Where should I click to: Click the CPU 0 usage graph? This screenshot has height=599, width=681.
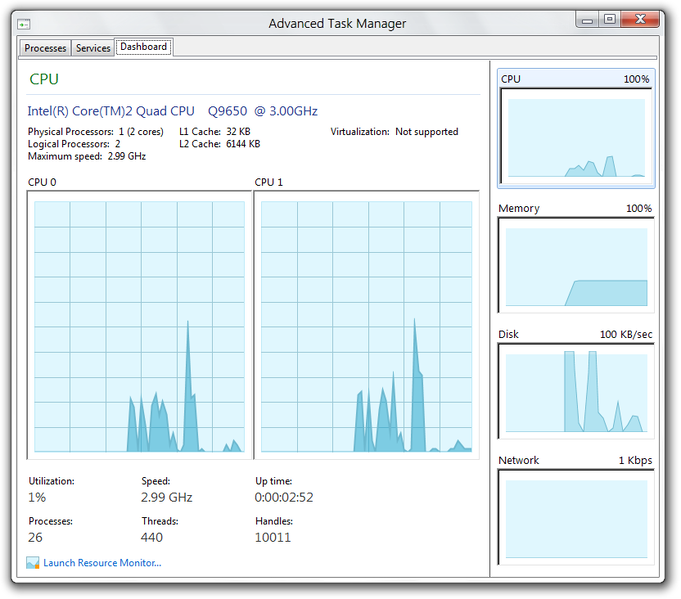click(x=139, y=325)
